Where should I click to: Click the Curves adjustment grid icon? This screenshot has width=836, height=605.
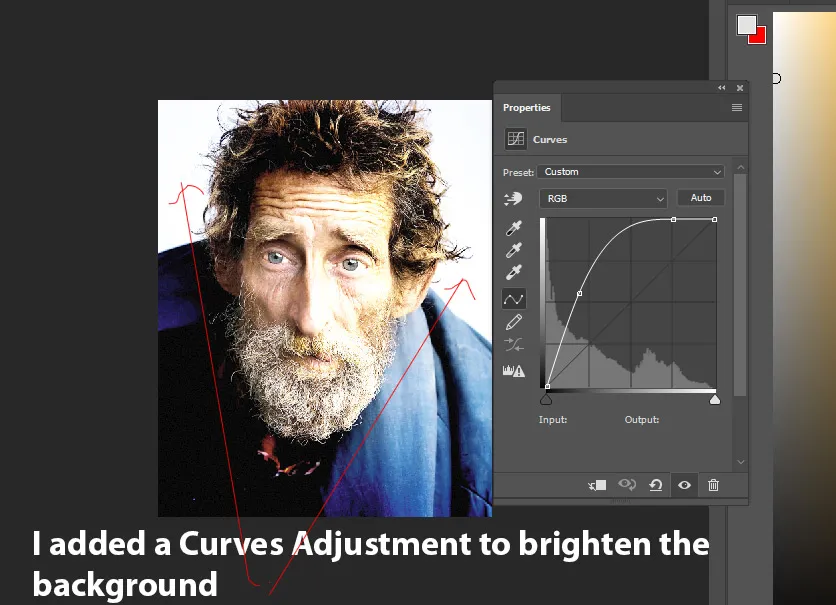(x=516, y=139)
